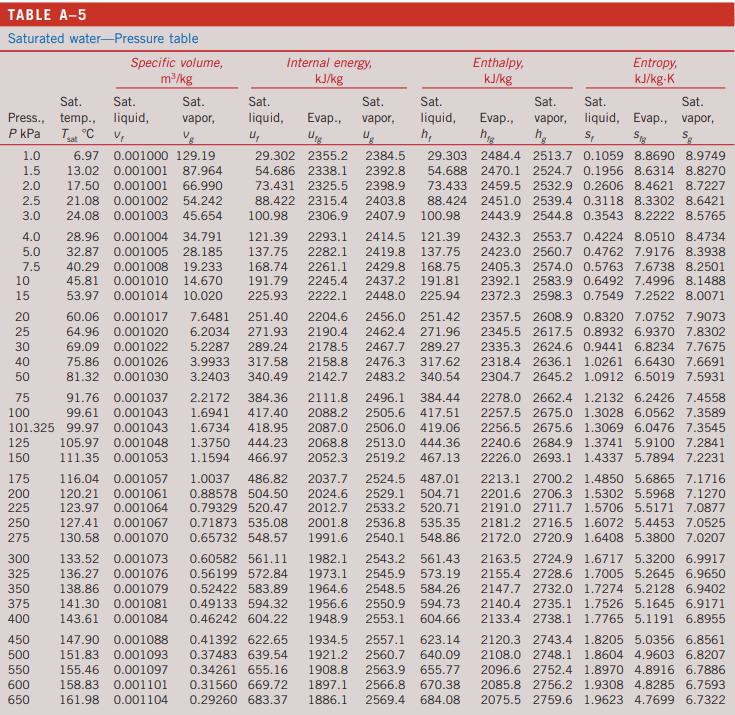735x715 pixels.
Task: Select enthalpy value '2583.9'
Action: (552, 281)
